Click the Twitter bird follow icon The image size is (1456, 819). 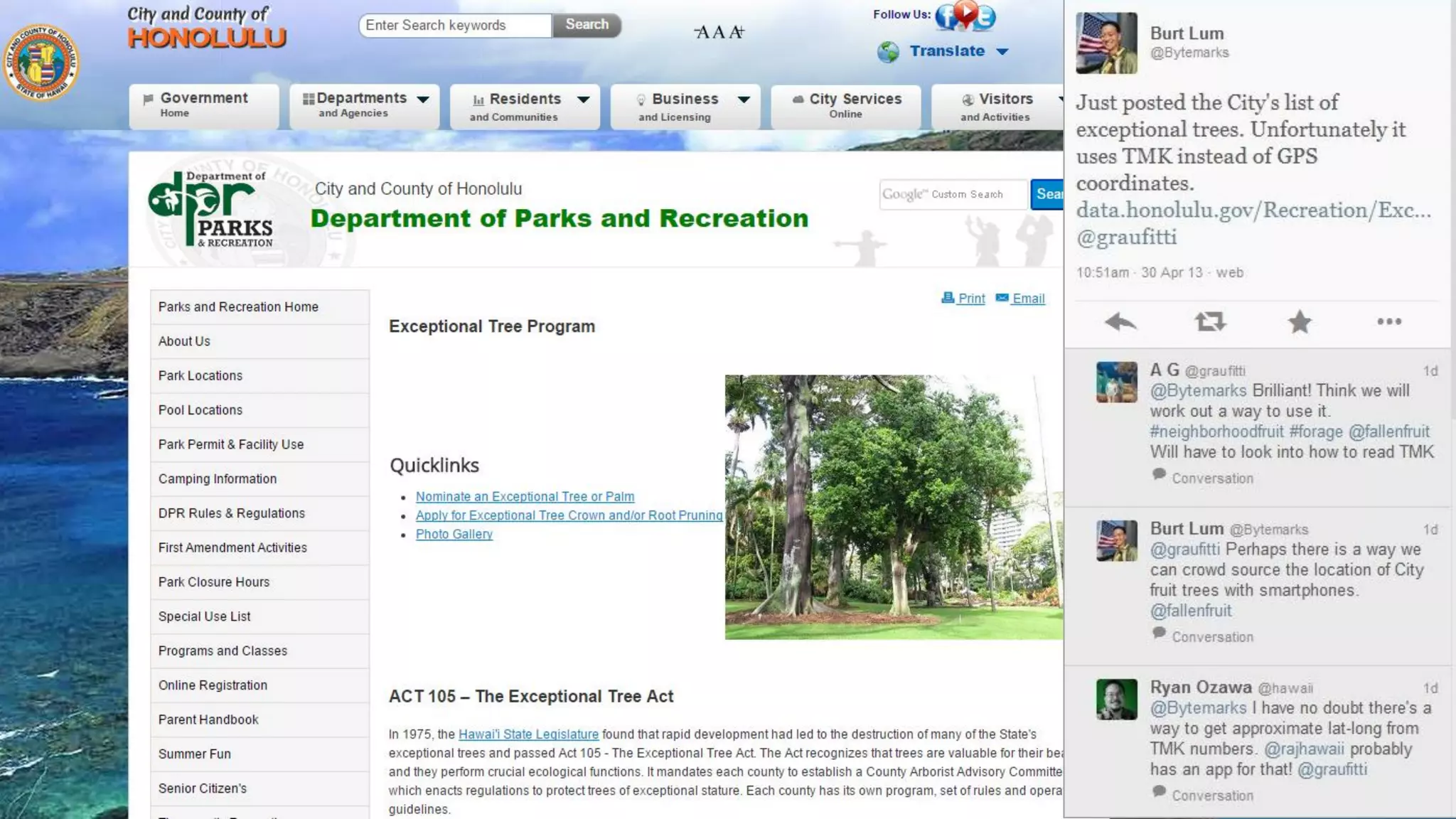click(x=986, y=18)
